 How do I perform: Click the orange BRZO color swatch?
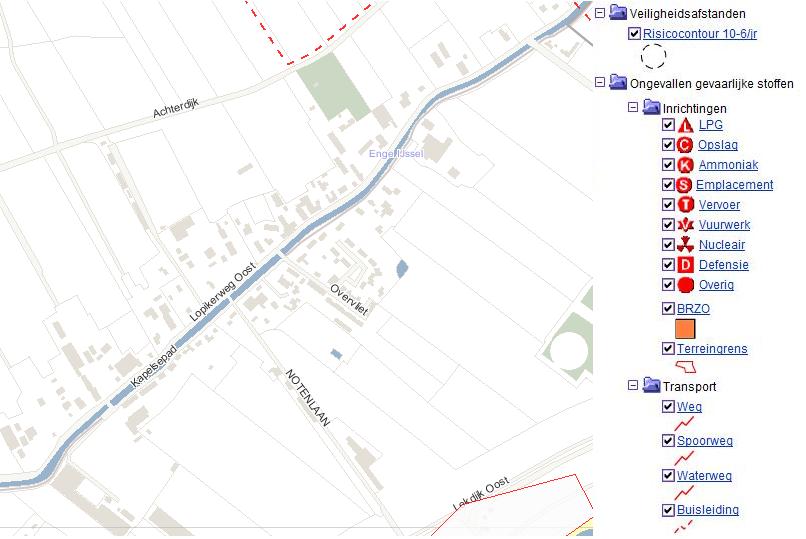685,328
